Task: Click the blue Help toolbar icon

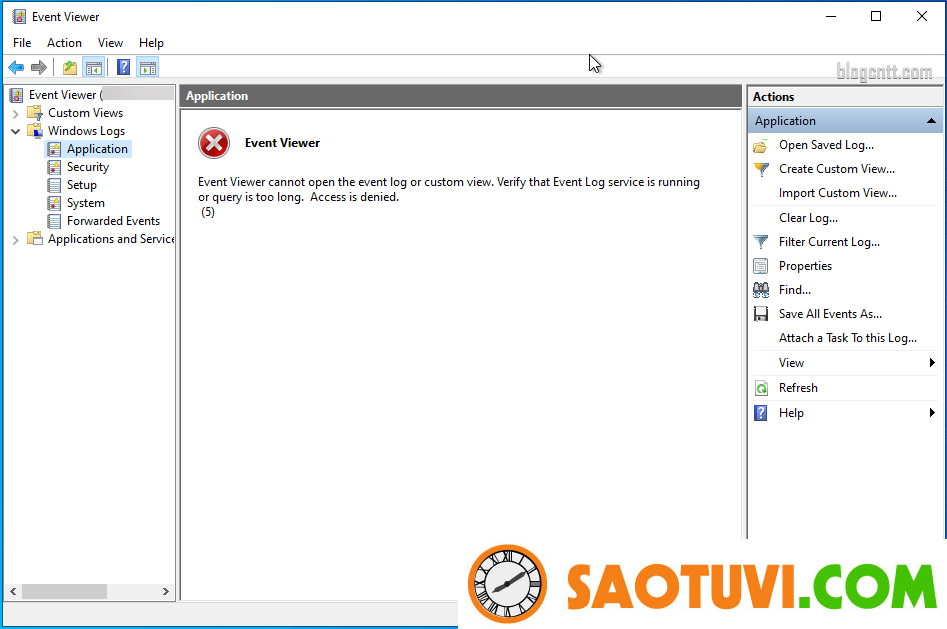Action: (x=123, y=67)
